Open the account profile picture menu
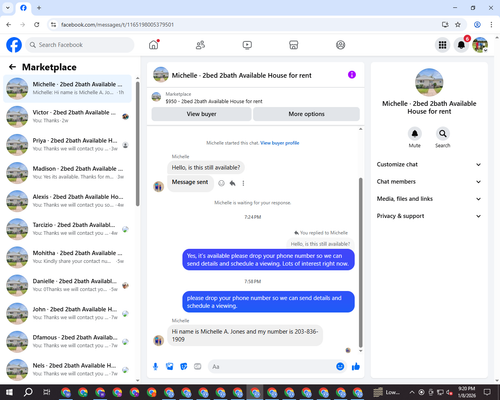 (480, 45)
